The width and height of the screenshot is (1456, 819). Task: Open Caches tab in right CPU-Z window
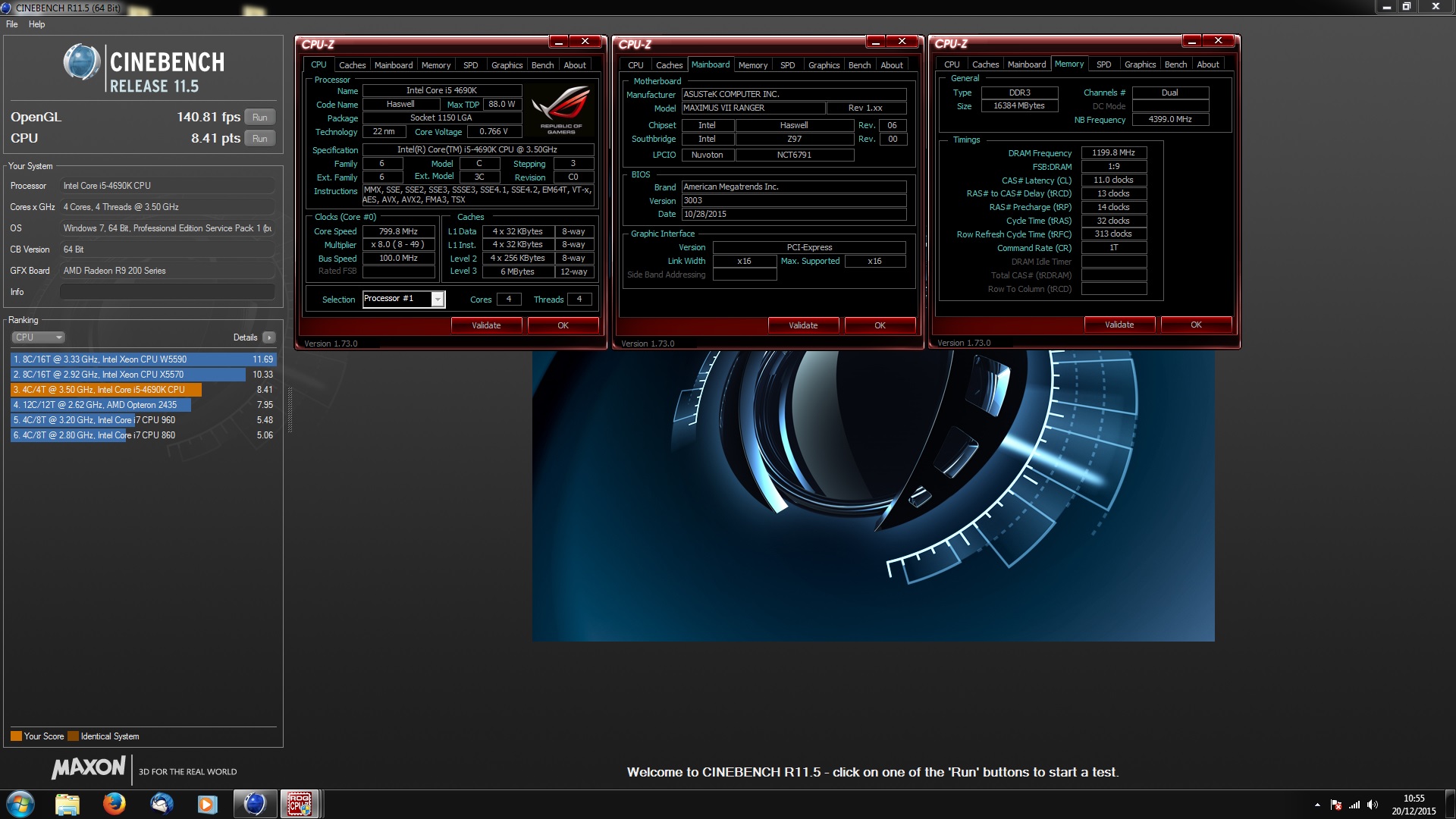click(x=985, y=64)
